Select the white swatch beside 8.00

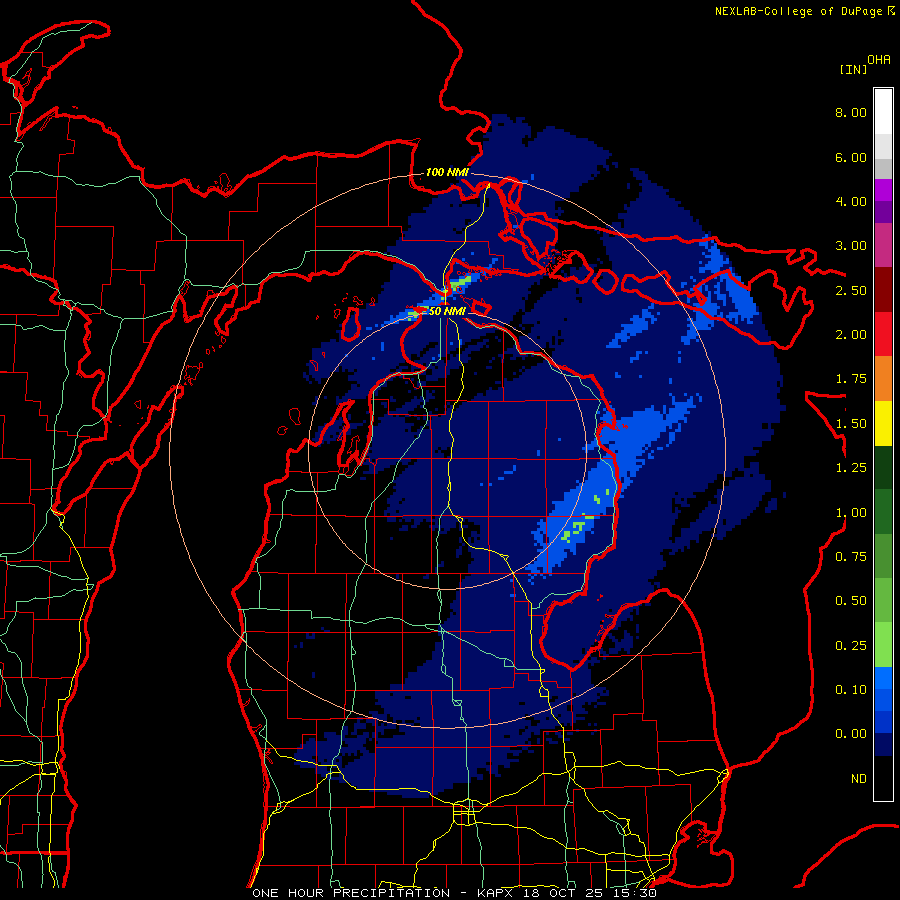pyautogui.click(x=883, y=112)
